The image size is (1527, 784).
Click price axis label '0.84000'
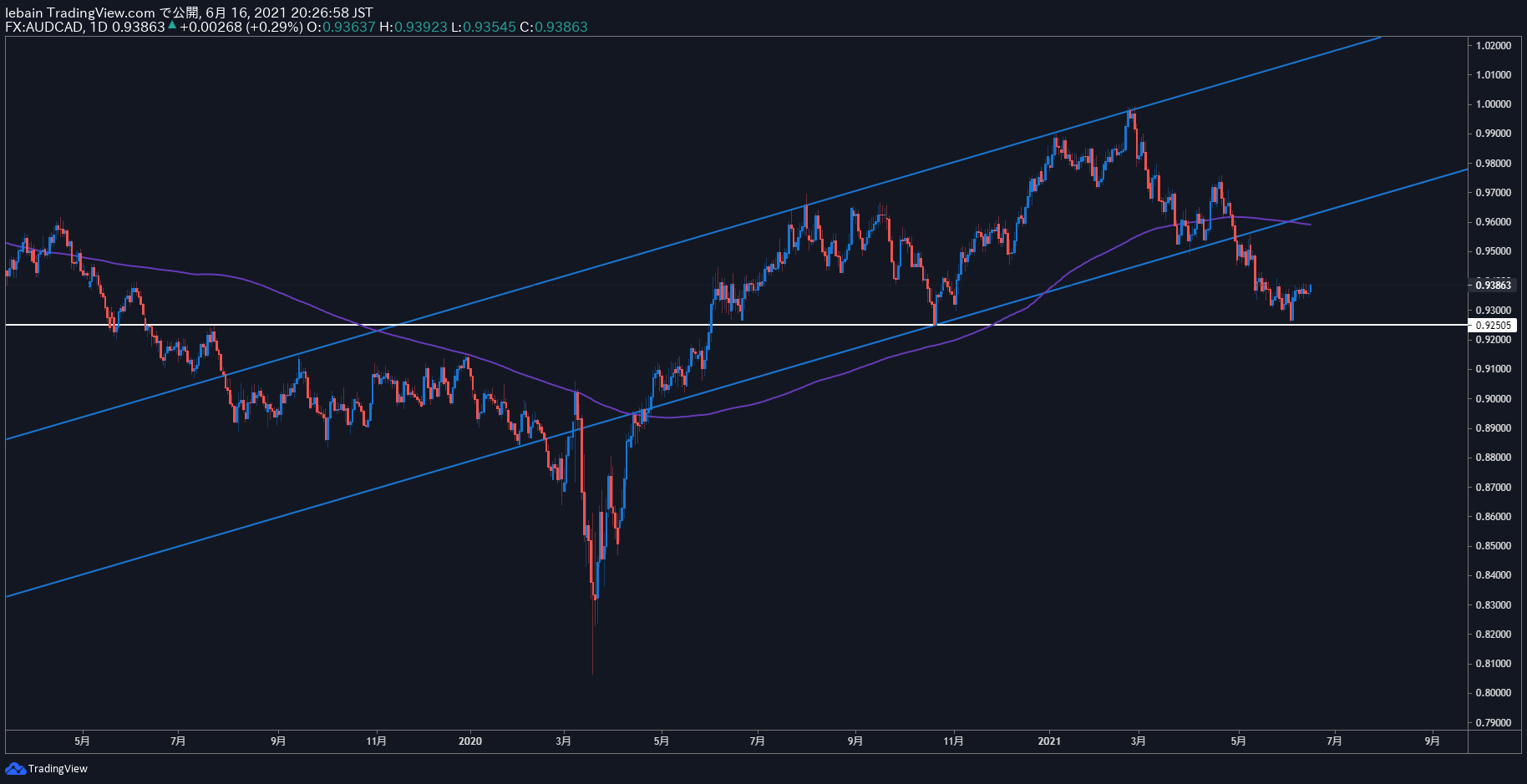tap(1494, 575)
